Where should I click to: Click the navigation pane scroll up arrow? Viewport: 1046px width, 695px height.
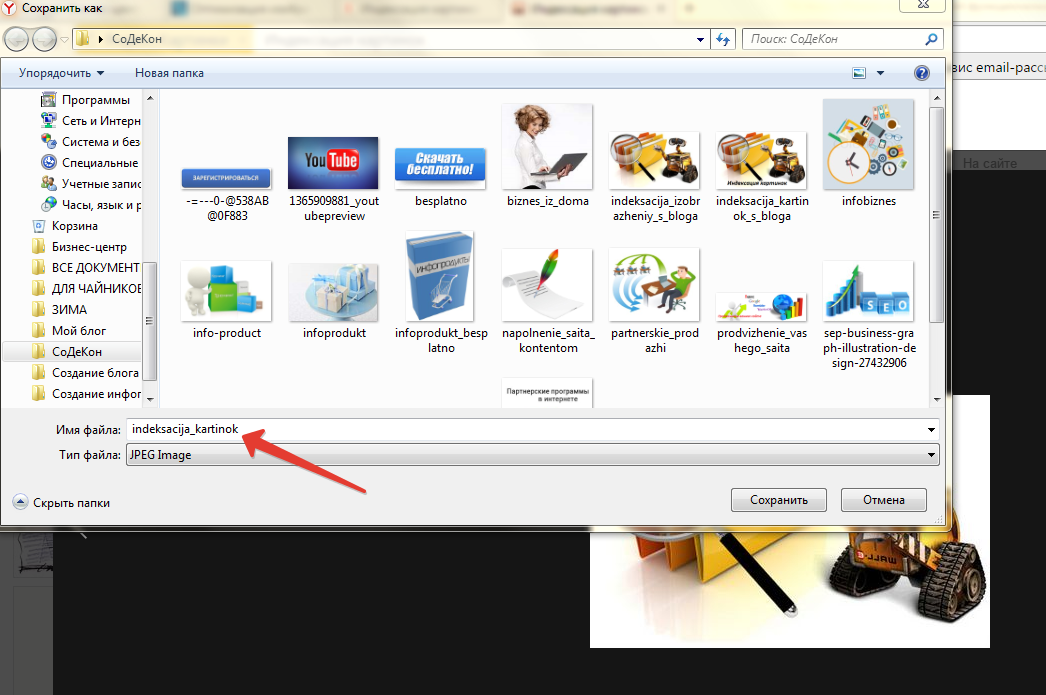pos(150,99)
